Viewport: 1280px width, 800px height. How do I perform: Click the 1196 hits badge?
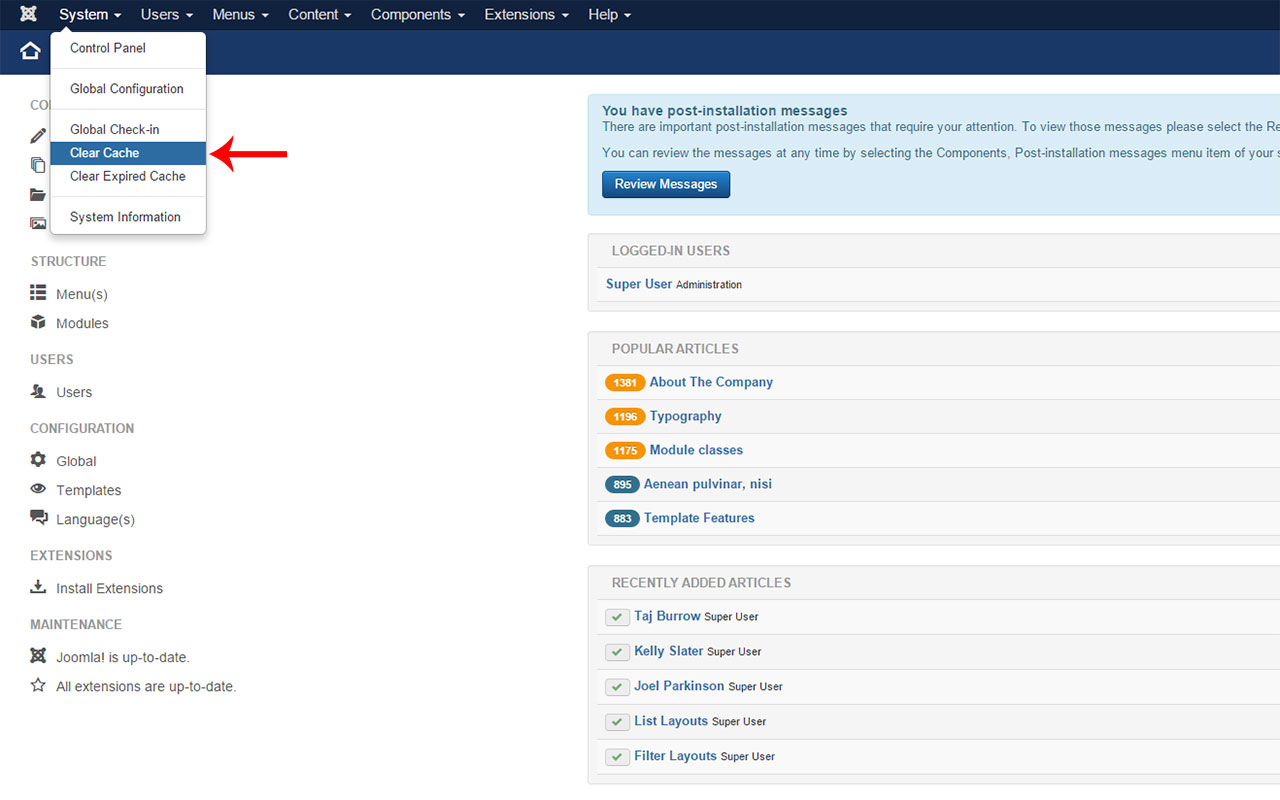click(x=625, y=417)
